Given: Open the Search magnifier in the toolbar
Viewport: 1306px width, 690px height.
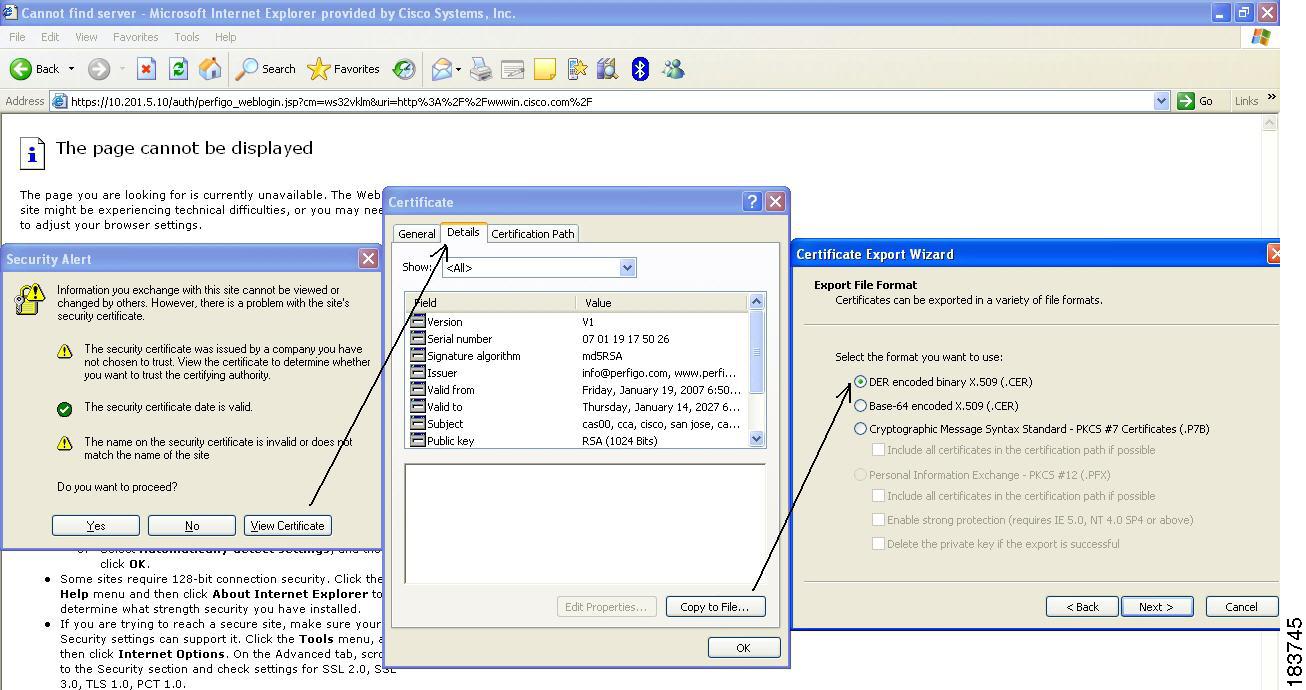Looking at the screenshot, I should [246, 69].
